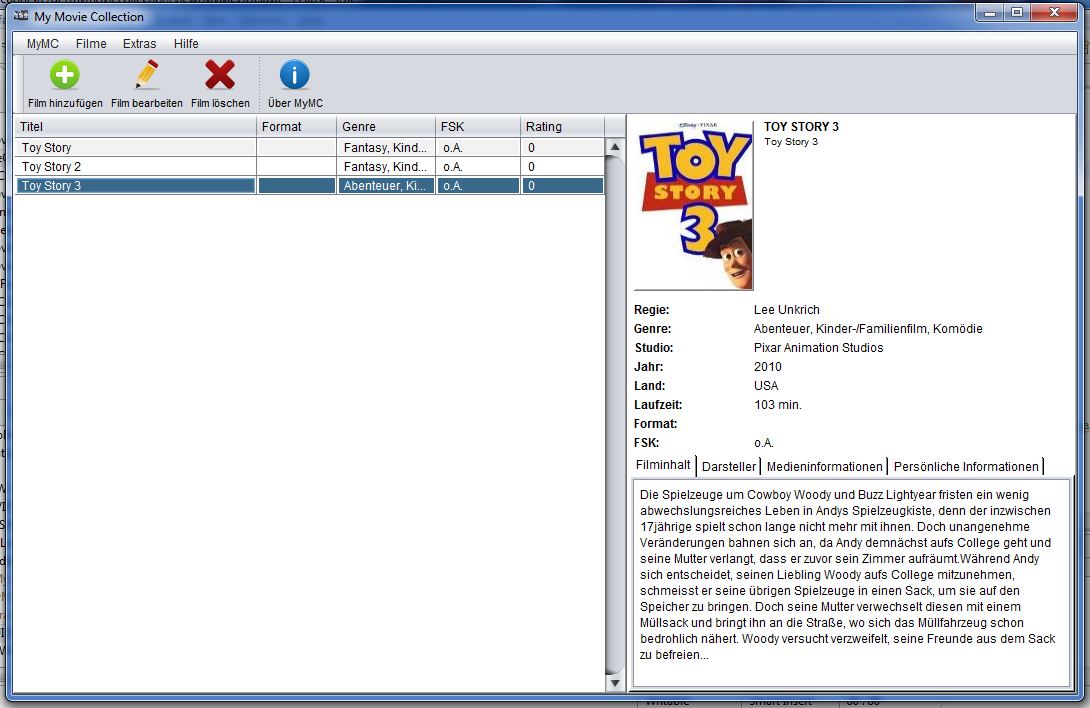Sort the movie list by FSK column

click(478, 127)
